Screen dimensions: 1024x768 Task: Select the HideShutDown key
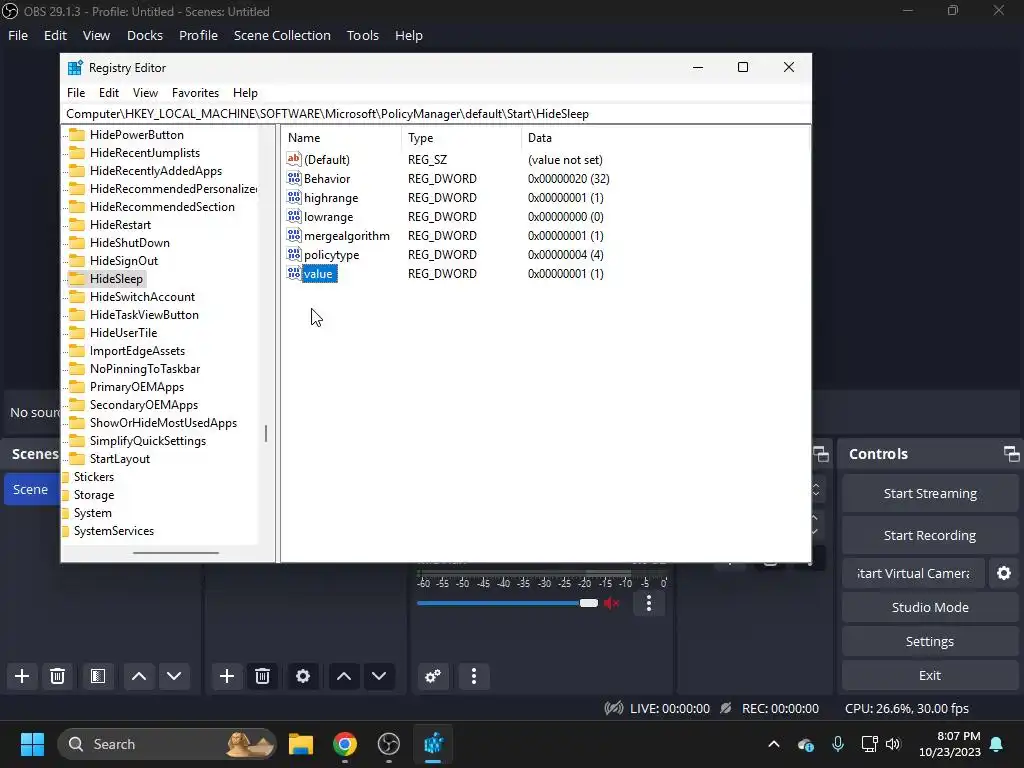(130, 243)
